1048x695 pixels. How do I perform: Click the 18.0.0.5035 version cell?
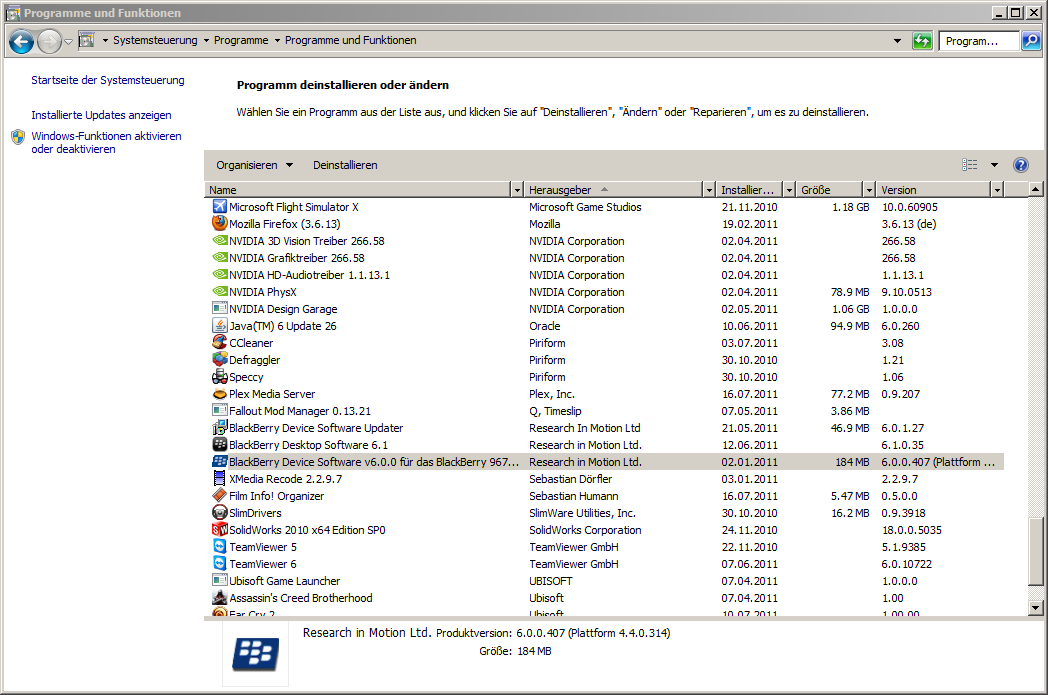[x=912, y=530]
